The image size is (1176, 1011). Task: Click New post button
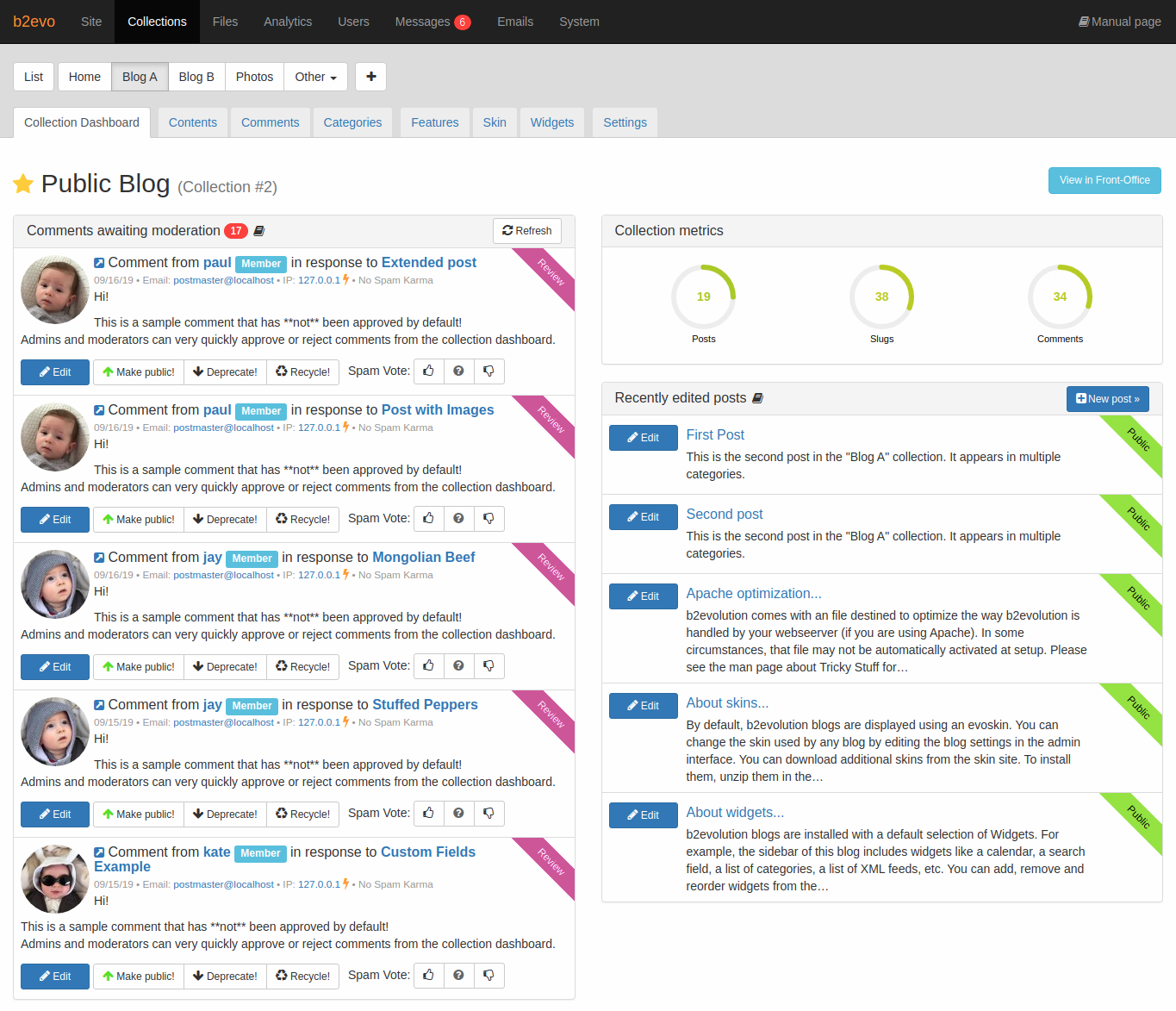[x=1108, y=399]
